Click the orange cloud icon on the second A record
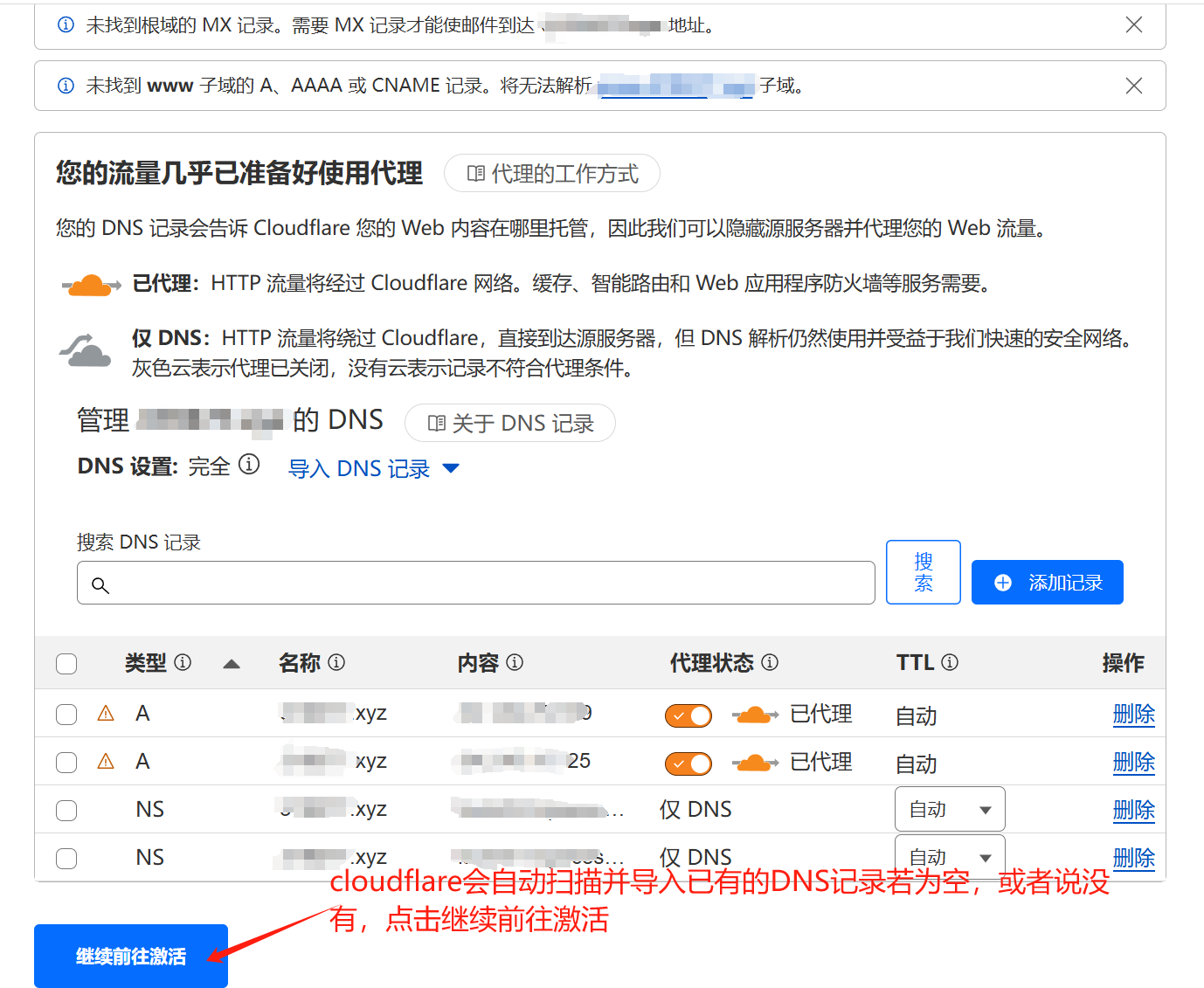The height and width of the screenshot is (988, 1204). pos(755,763)
